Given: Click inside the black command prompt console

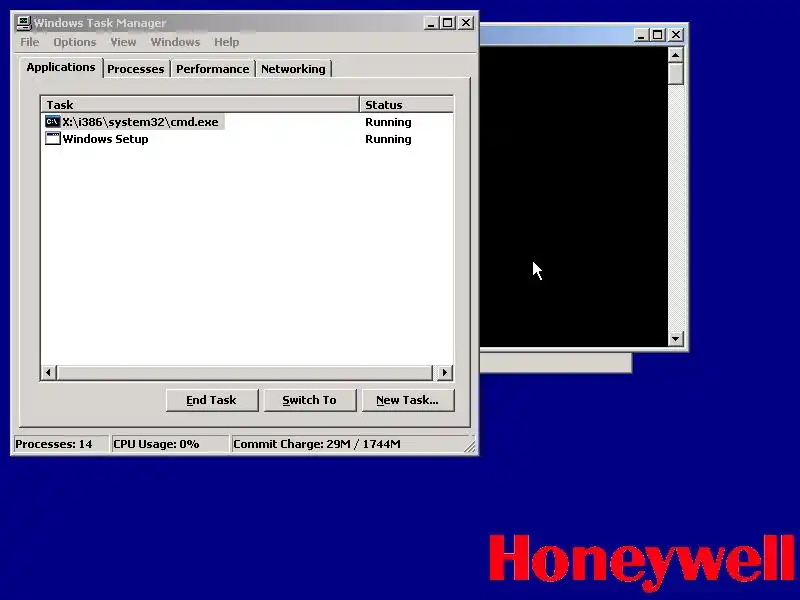Looking at the screenshot, I should 573,196.
